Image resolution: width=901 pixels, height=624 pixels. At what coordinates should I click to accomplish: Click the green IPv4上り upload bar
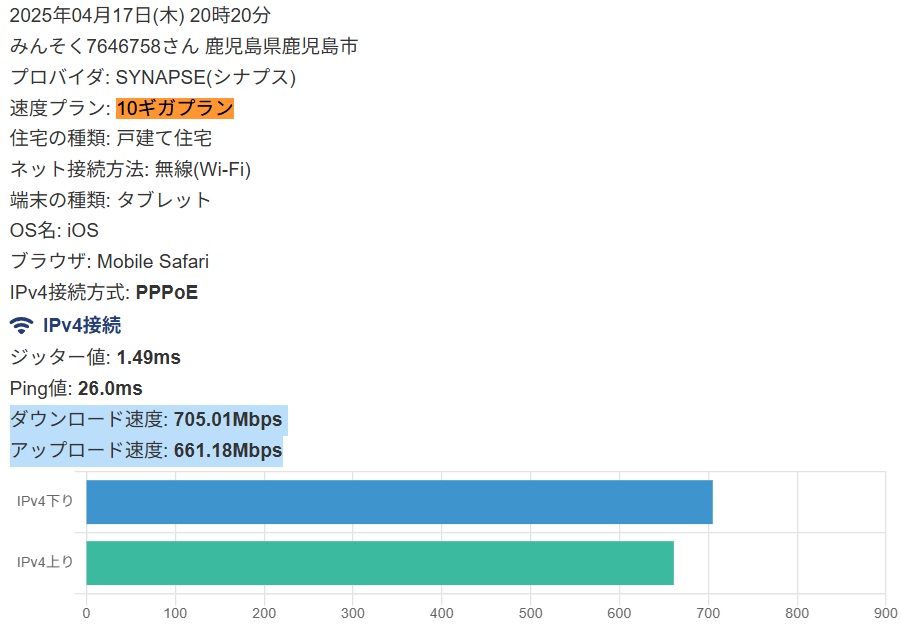click(x=380, y=563)
